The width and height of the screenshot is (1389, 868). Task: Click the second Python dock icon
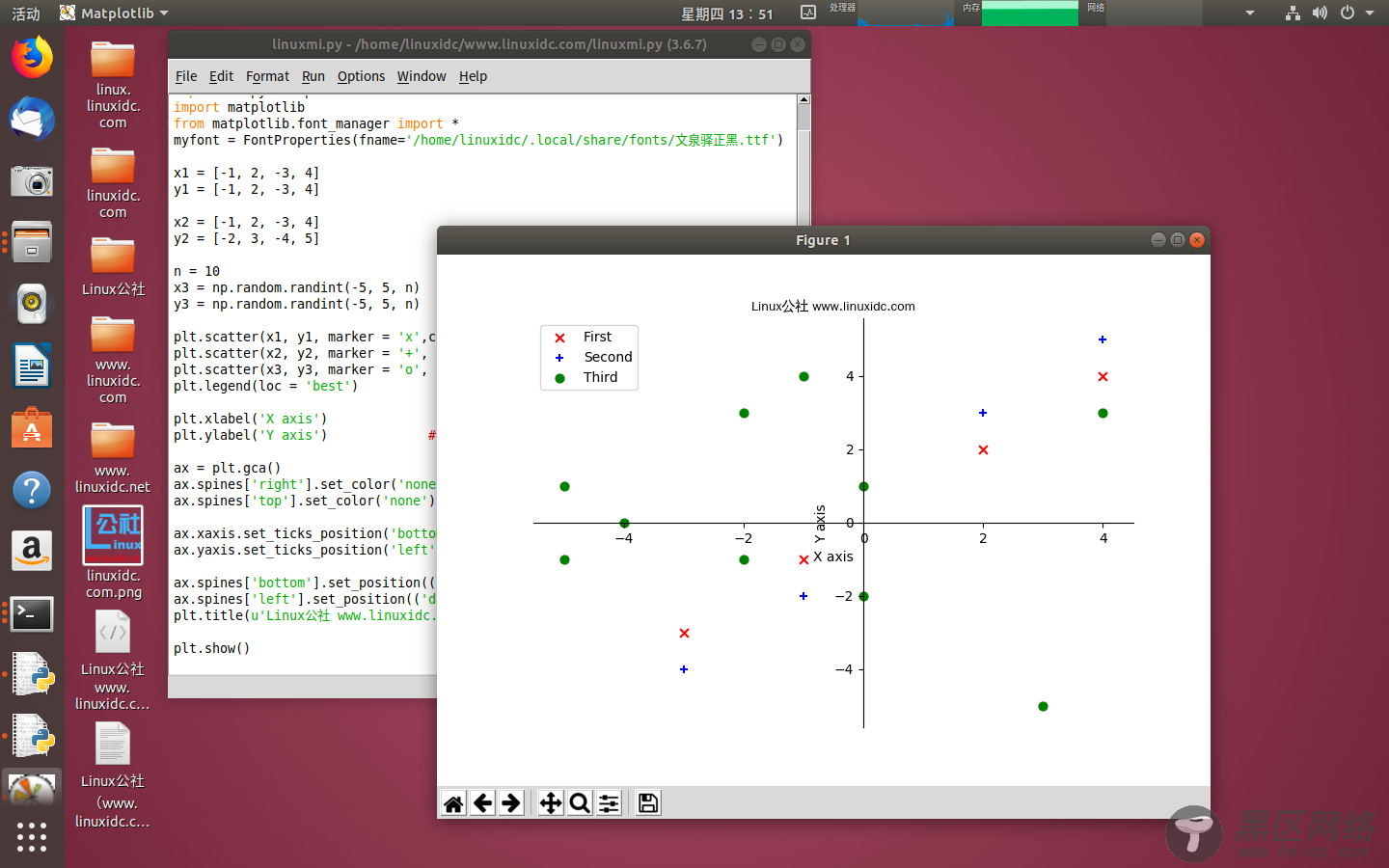click(32, 737)
